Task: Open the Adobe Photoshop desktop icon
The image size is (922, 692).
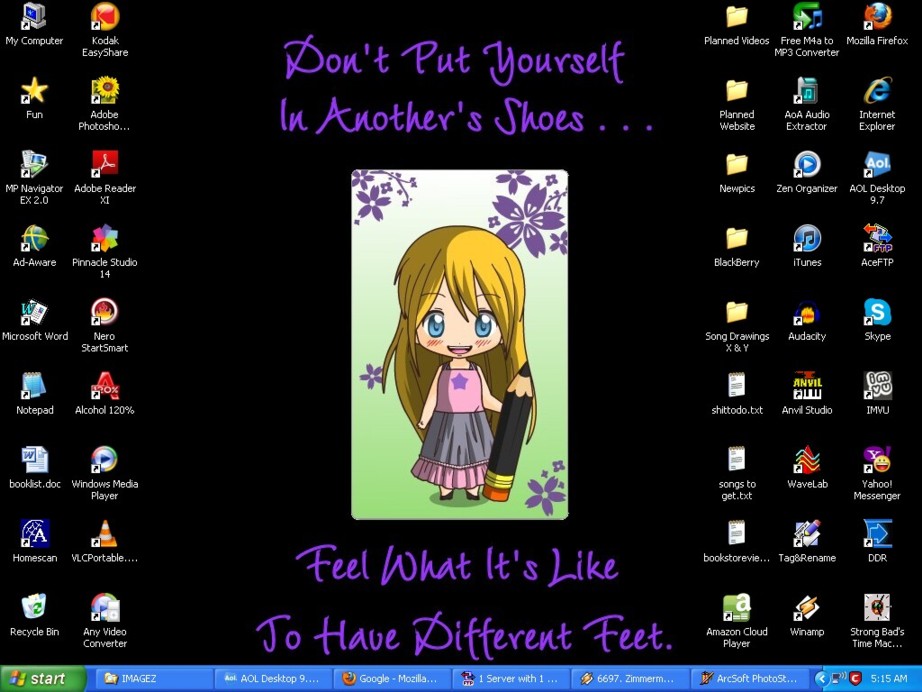Action: (x=104, y=92)
